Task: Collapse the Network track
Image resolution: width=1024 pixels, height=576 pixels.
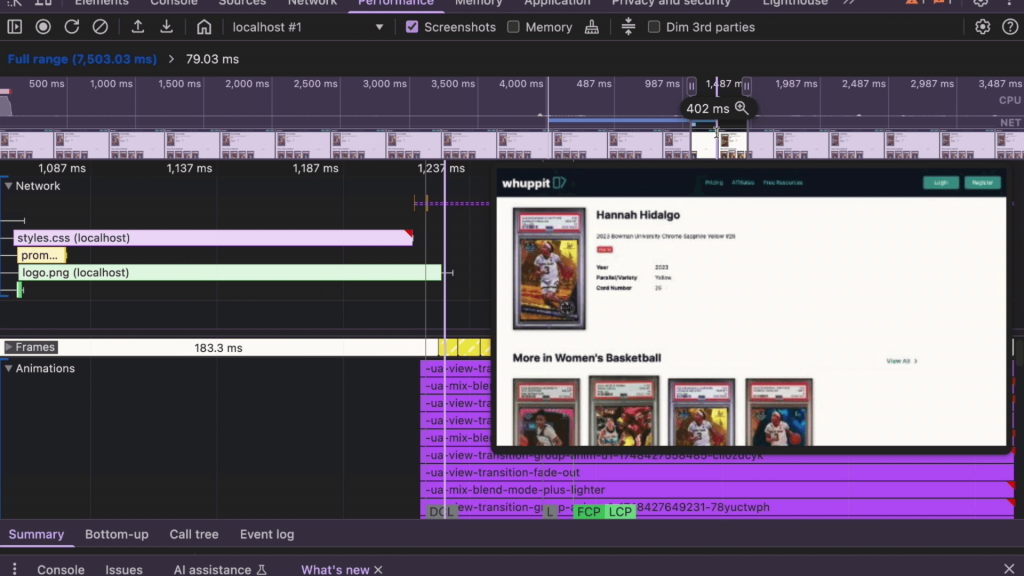Action: point(9,186)
